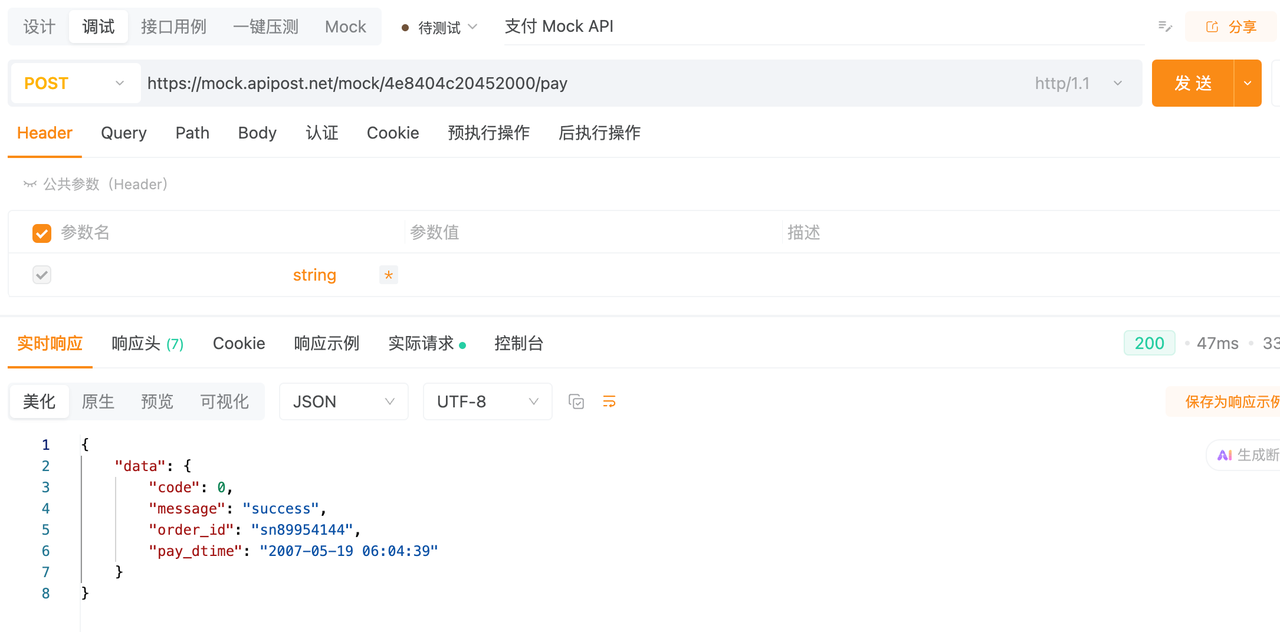Click the eye icon beside 公共参数
Viewport: 1280px width, 632px height.
click(30, 184)
